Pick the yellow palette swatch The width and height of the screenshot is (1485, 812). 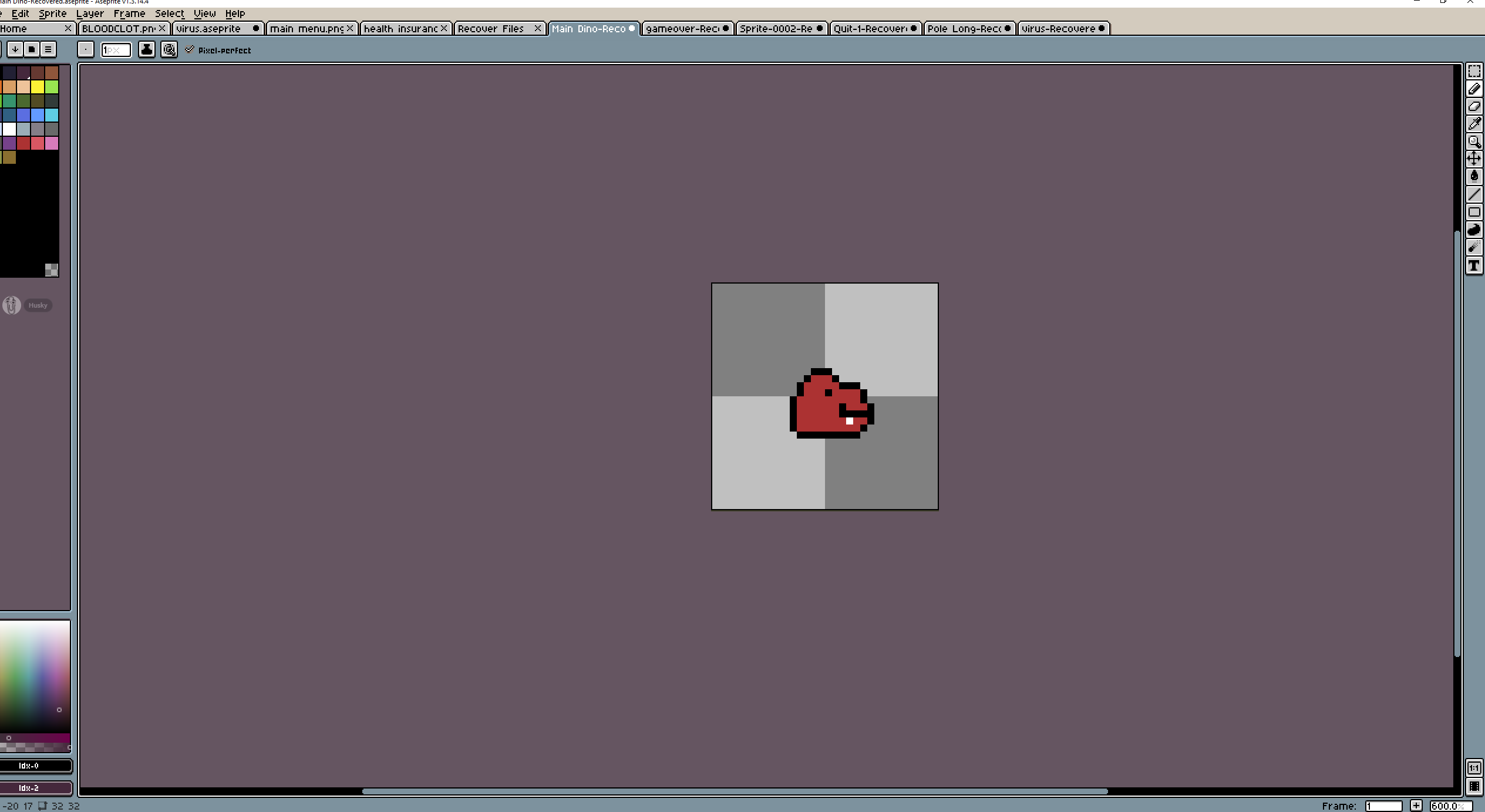coord(38,87)
